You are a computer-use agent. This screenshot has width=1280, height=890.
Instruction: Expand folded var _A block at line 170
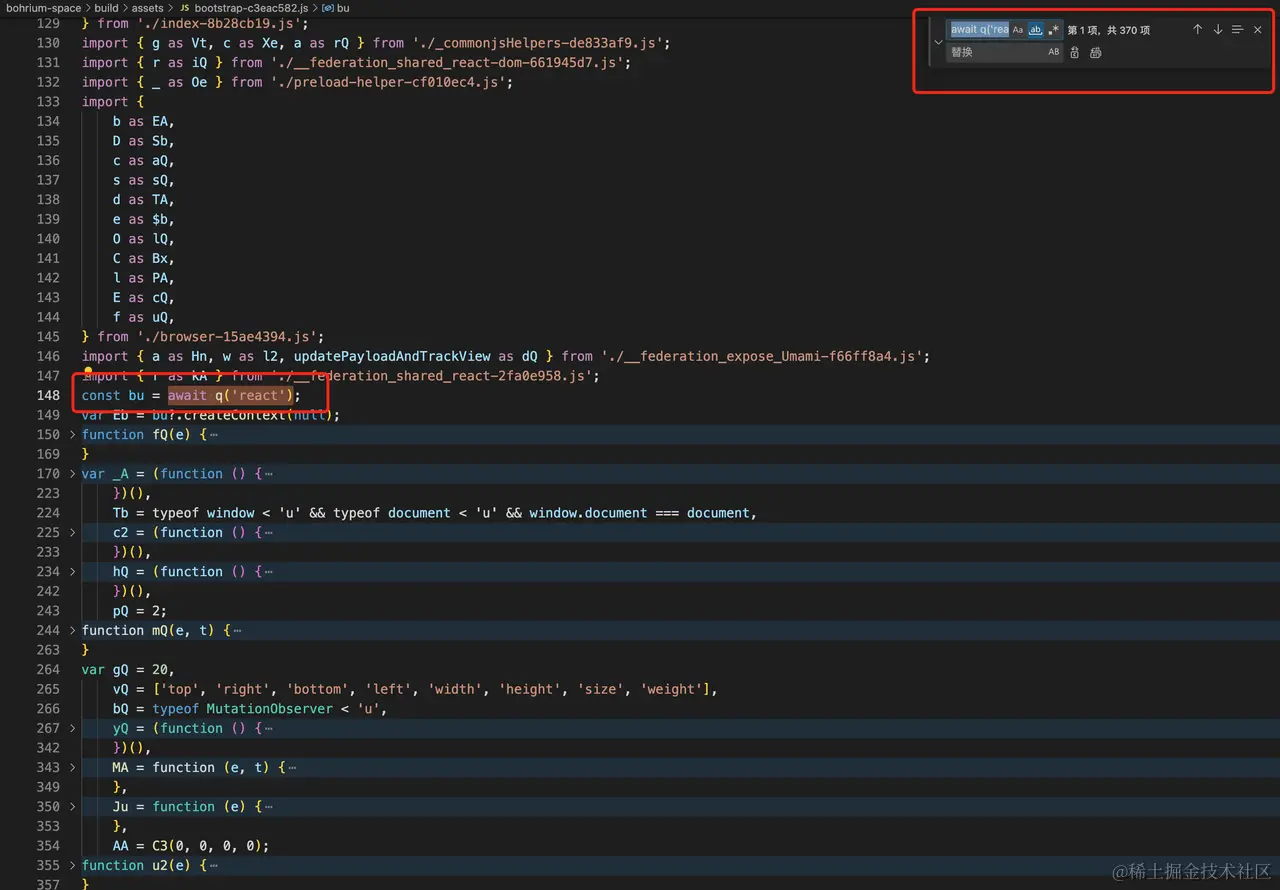[73, 473]
